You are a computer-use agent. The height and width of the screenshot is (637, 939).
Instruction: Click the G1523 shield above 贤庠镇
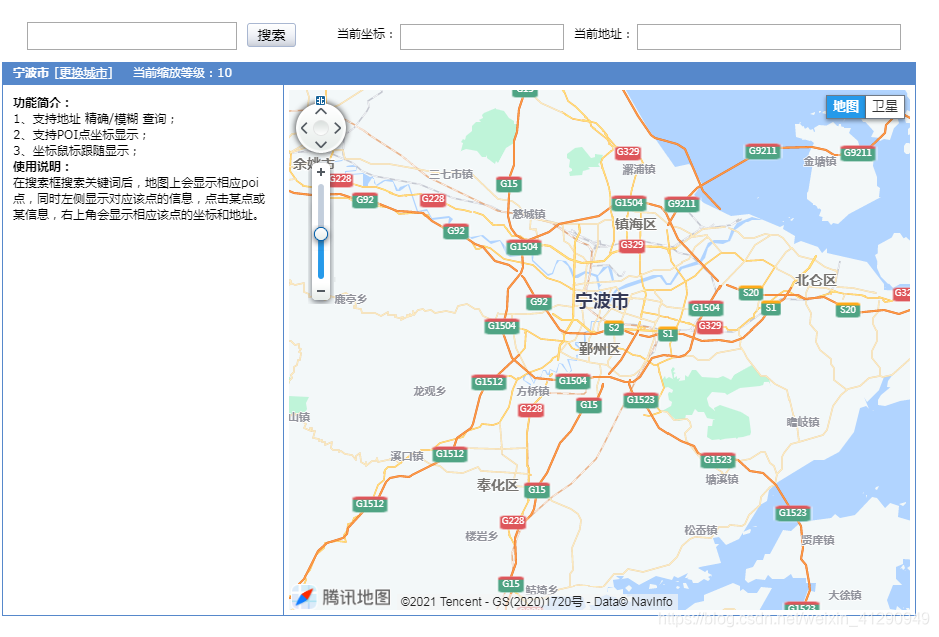(x=792, y=513)
